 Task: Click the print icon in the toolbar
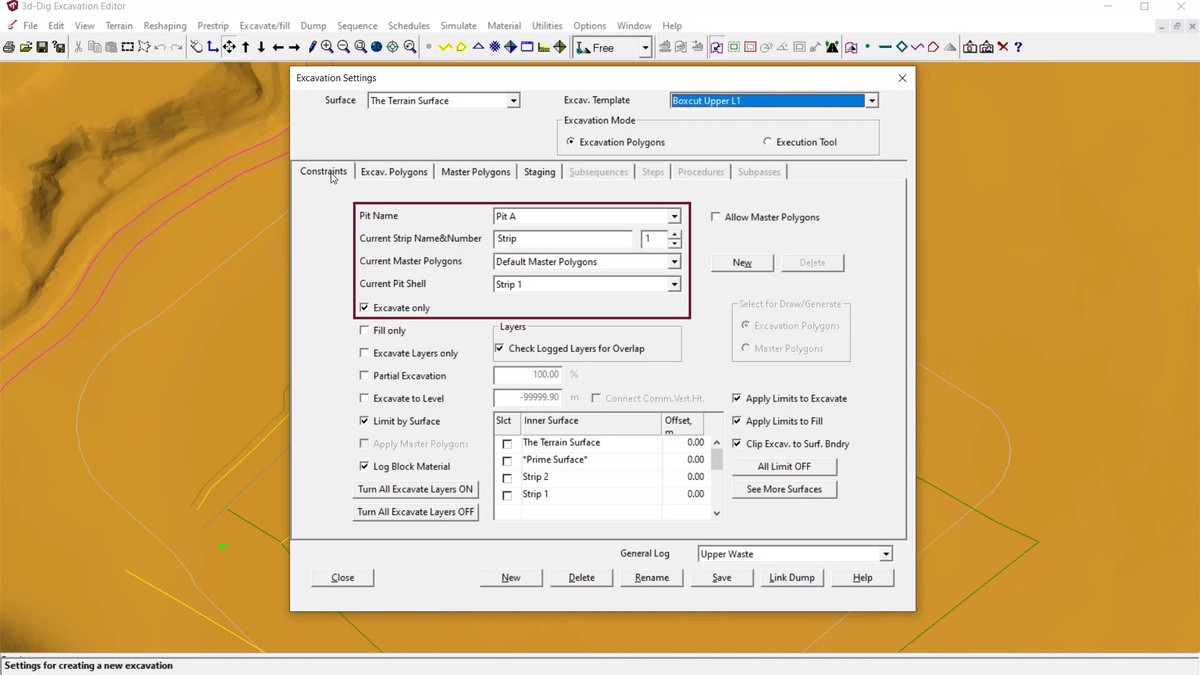click(x=8, y=47)
